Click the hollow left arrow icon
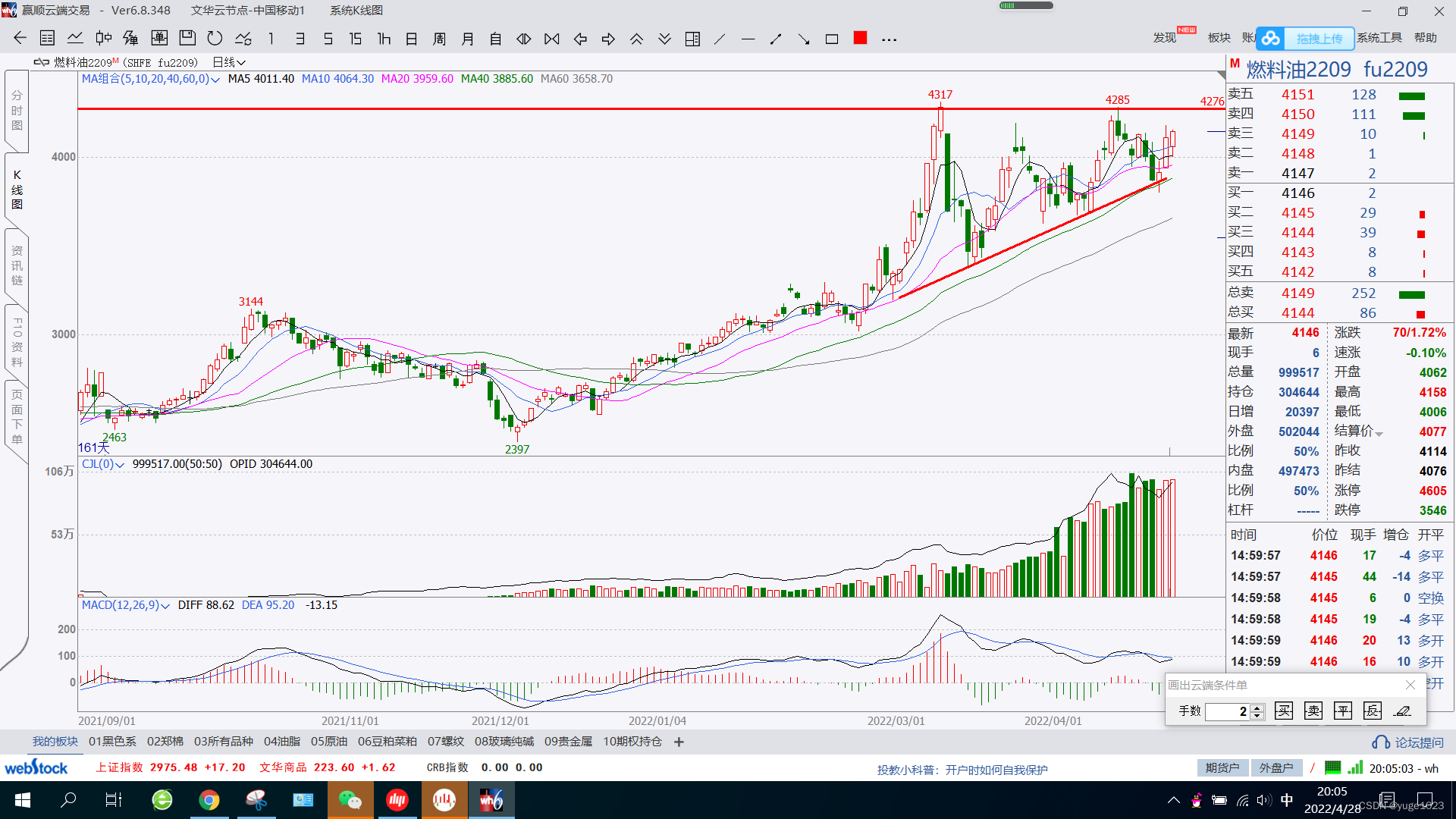This screenshot has width=1456, height=819. pyautogui.click(x=580, y=39)
